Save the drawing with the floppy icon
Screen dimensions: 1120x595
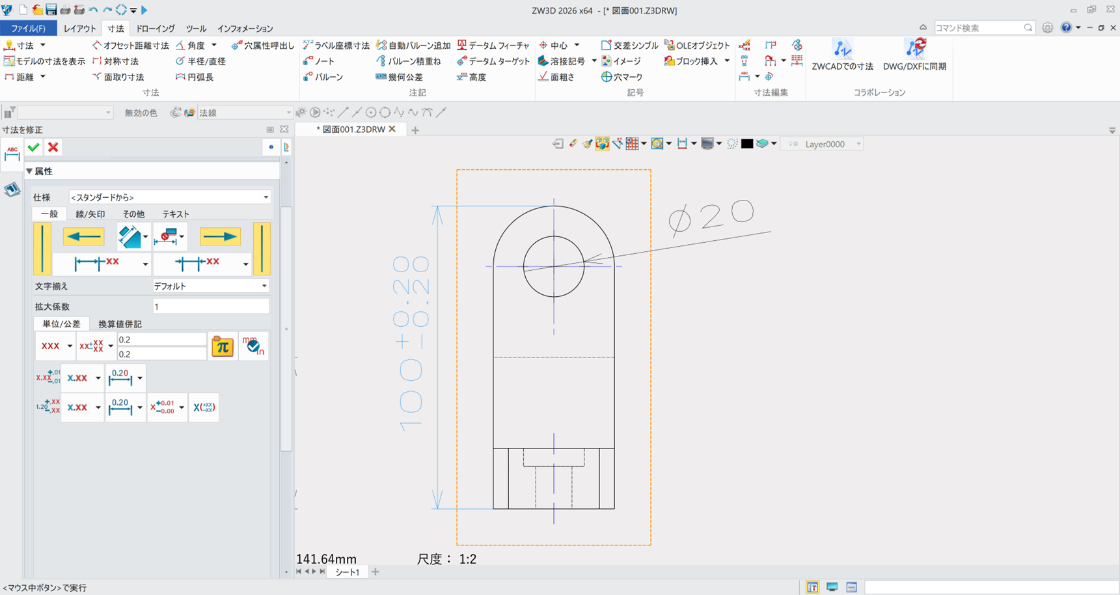(x=51, y=10)
